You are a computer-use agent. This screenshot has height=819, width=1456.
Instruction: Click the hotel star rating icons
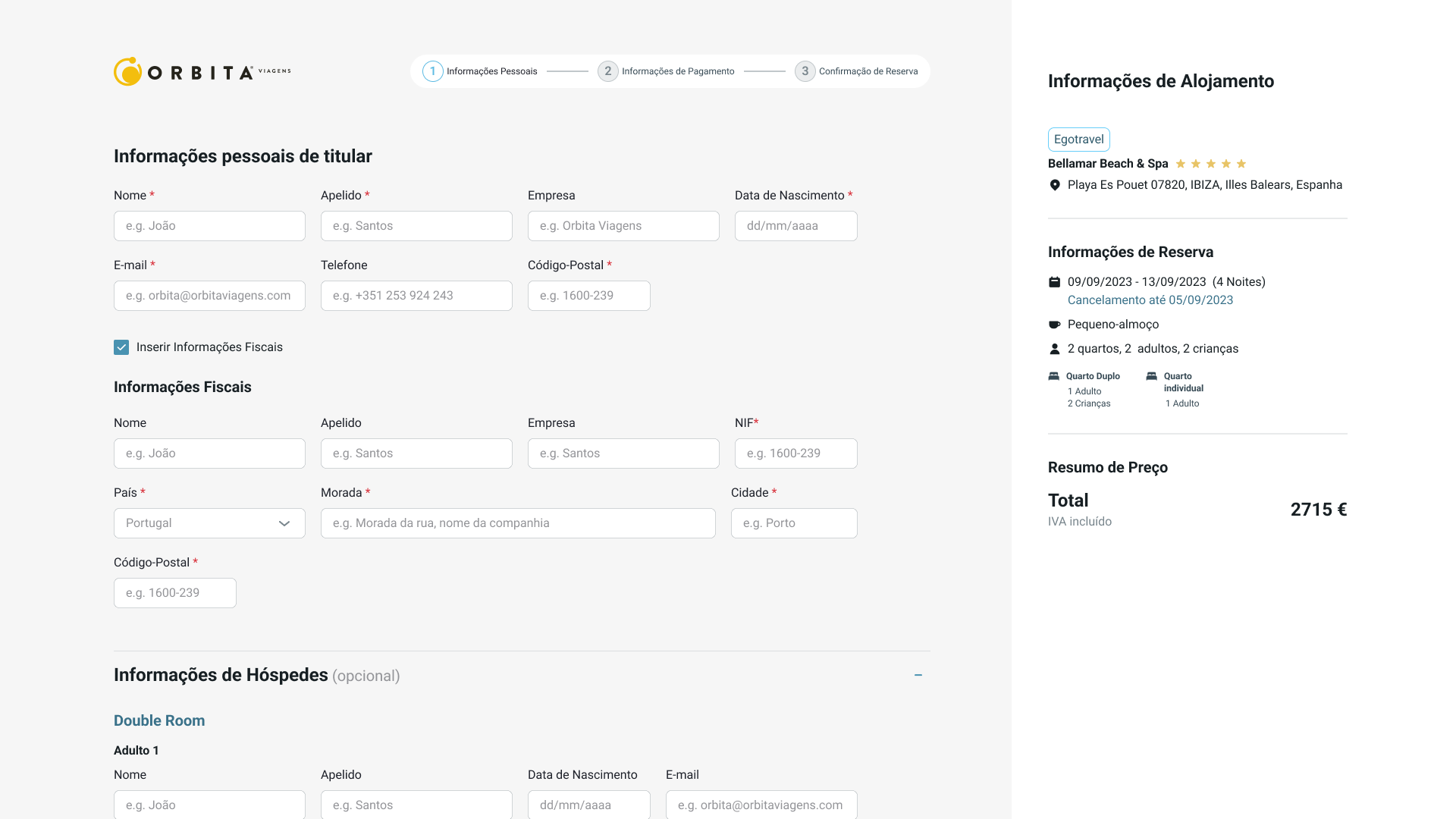click(x=1210, y=164)
